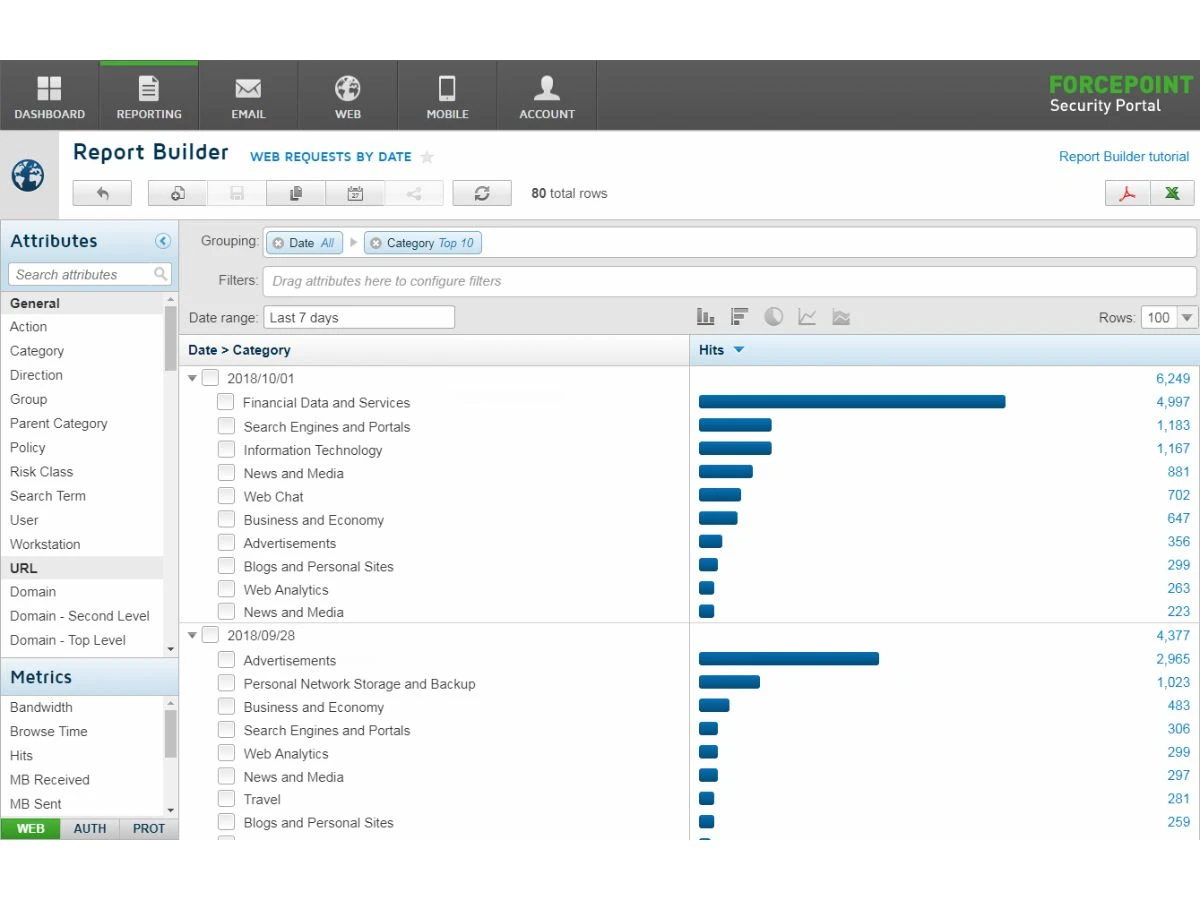This screenshot has width=1200, height=900.
Task: Select the Domain - Second Level attribute
Action: tap(82, 616)
